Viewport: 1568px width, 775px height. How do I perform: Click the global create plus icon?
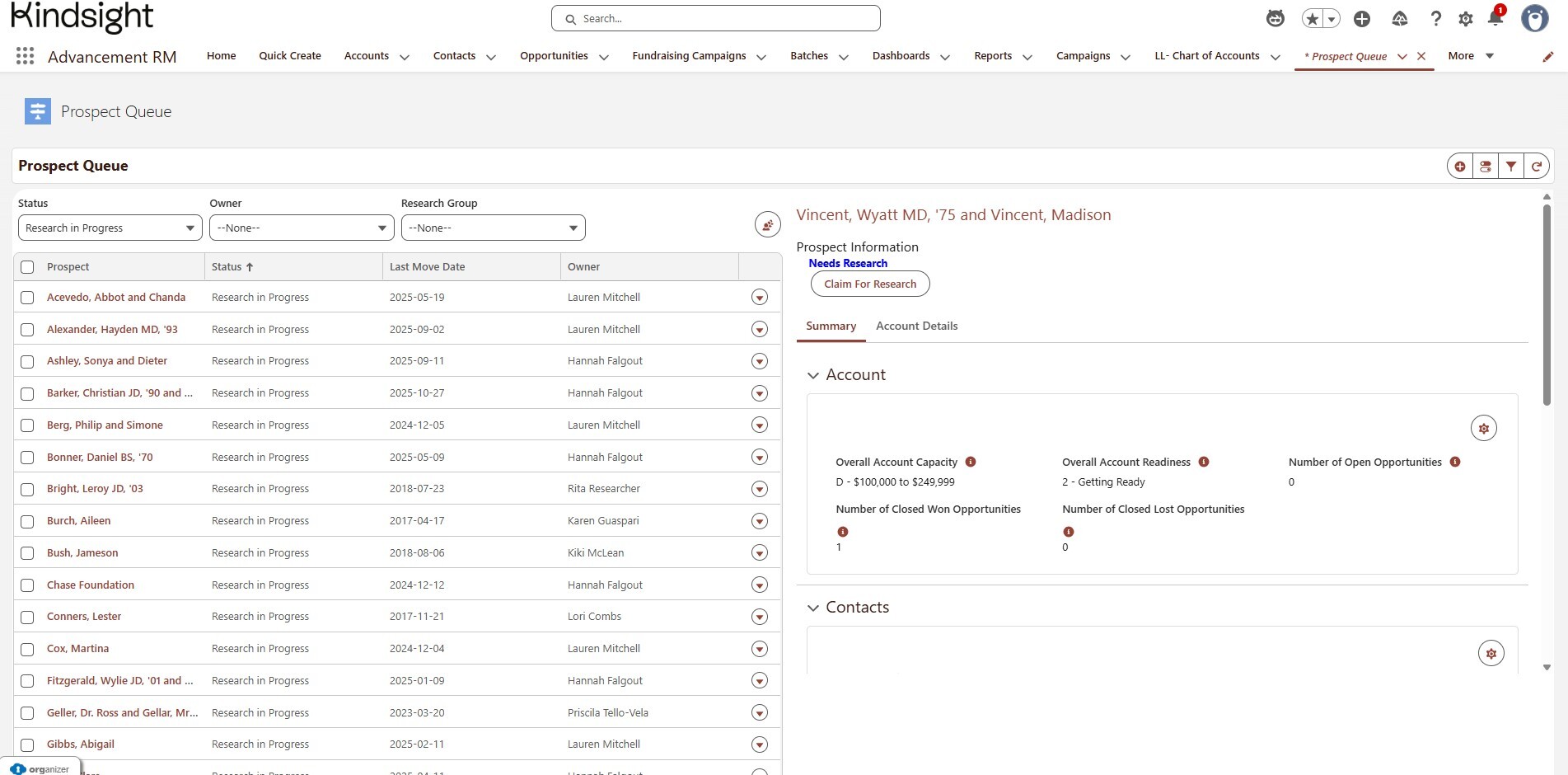point(1361,19)
